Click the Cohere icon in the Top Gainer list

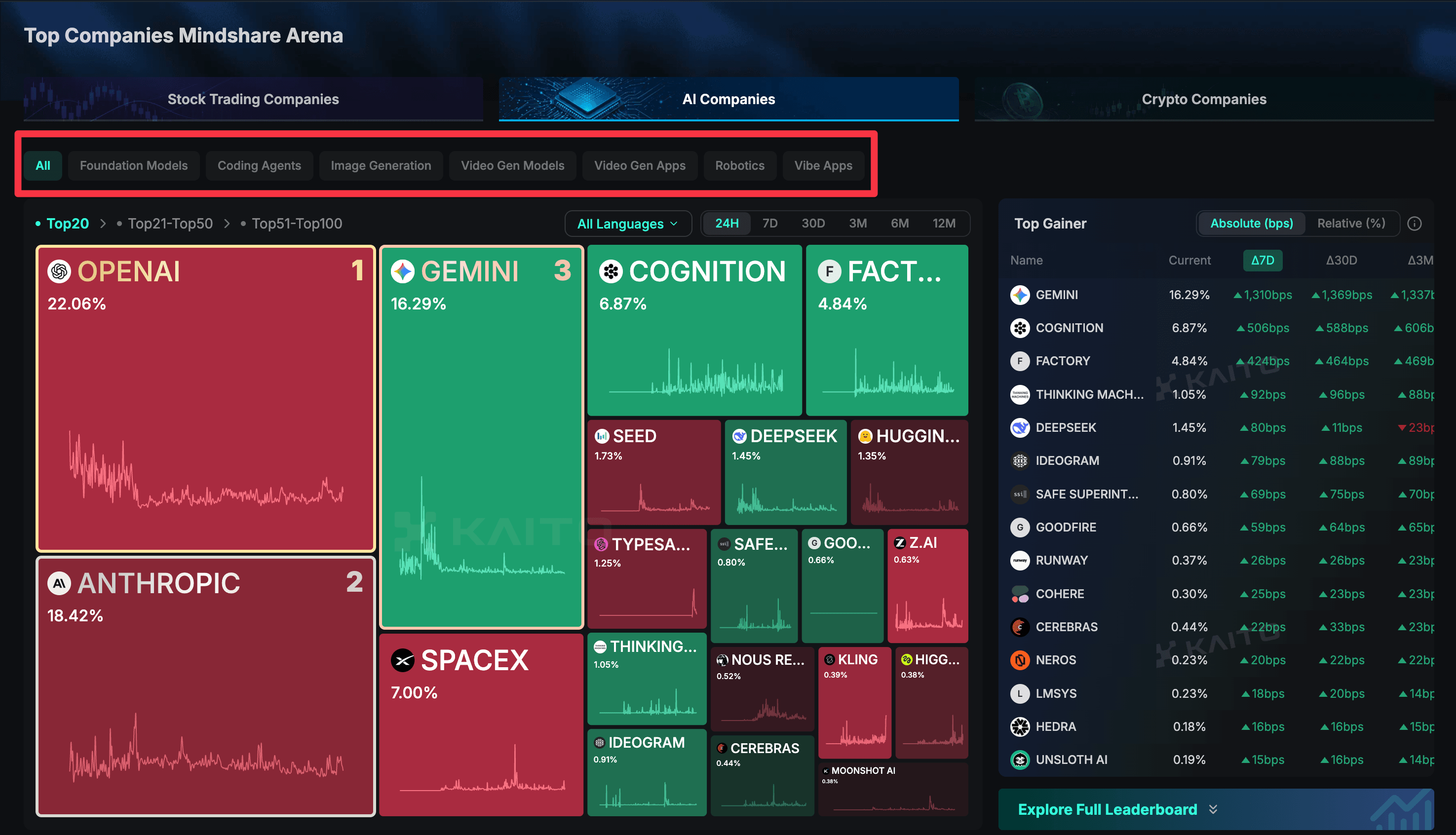click(1020, 594)
